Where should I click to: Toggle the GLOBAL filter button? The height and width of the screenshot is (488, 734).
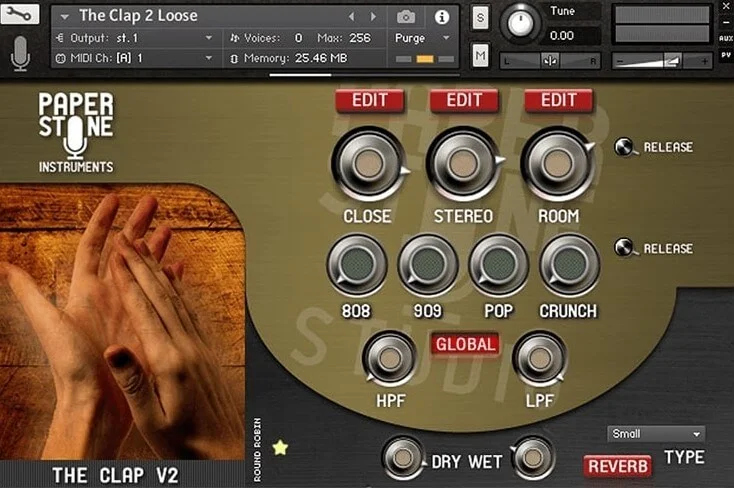point(465,345)
